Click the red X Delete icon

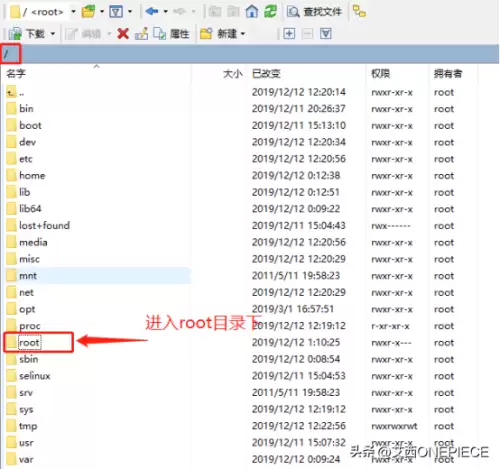123,34
